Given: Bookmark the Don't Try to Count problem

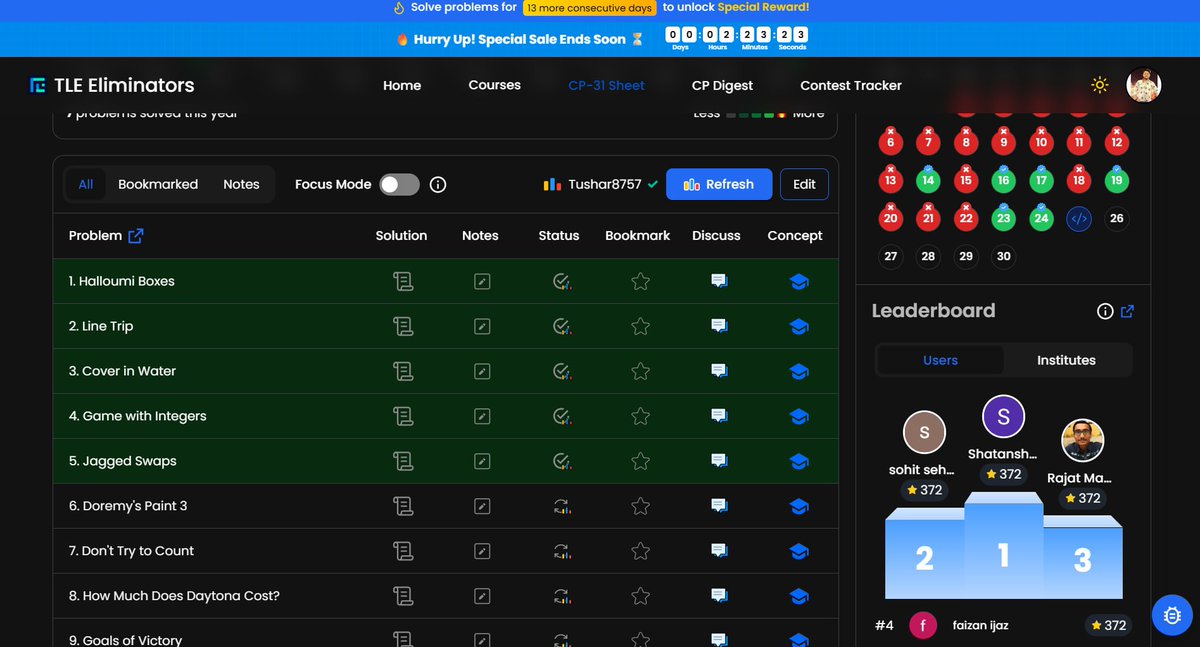Looking at the screenshot, I should [641, 551].
